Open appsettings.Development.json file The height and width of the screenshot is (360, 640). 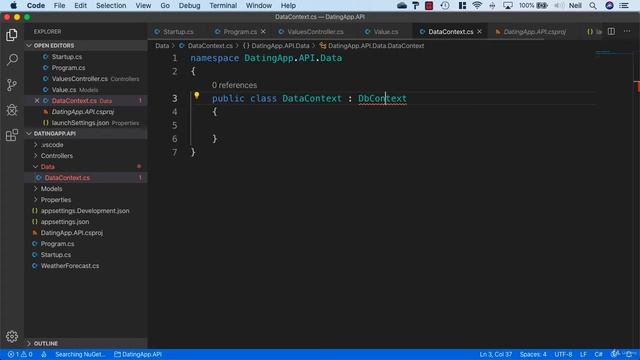(85, 211)
